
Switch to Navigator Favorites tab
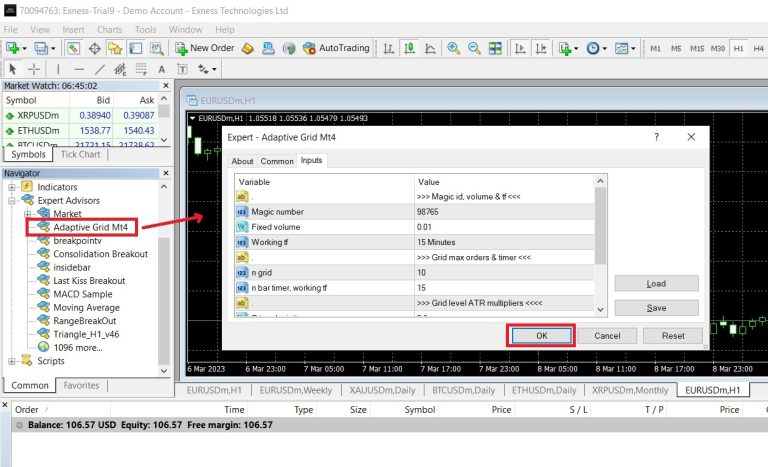[x=81, y=385]
